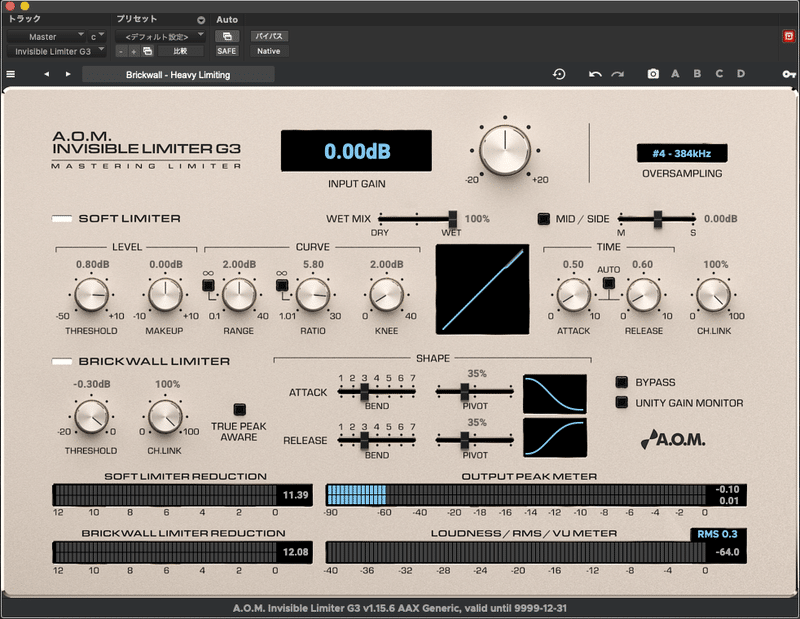Click preset copy icon beside plus
The height and width of the screenshot is (619, 800).
coord(147,51)
